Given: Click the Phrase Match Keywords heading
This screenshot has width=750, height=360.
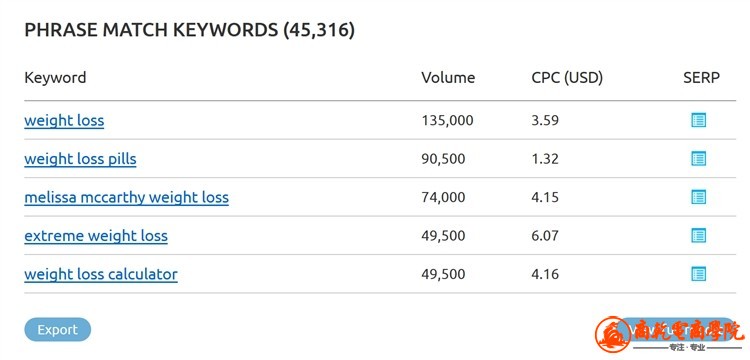Looking at the screenshot, I should 189,30.
